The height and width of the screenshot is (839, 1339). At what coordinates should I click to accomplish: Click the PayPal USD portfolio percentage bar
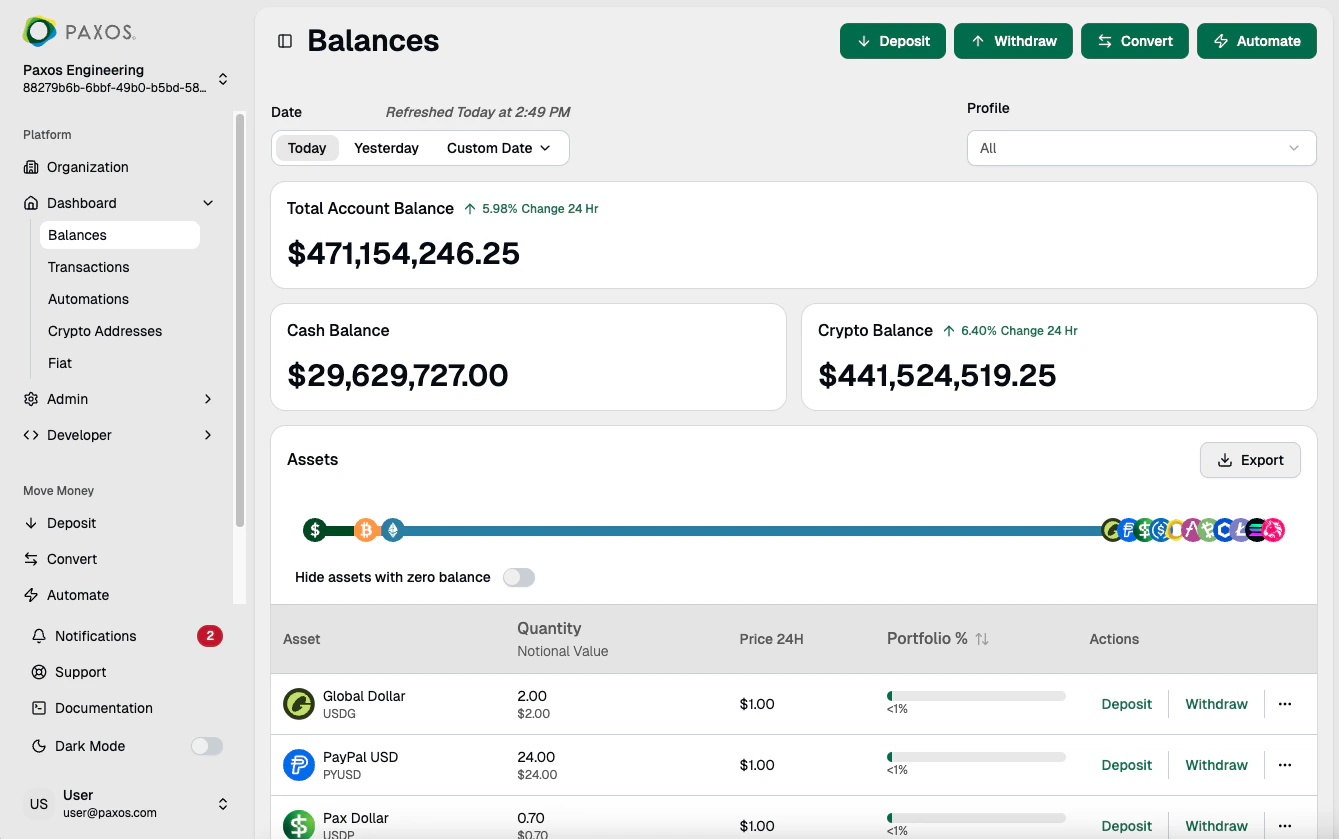click(976, 757)
